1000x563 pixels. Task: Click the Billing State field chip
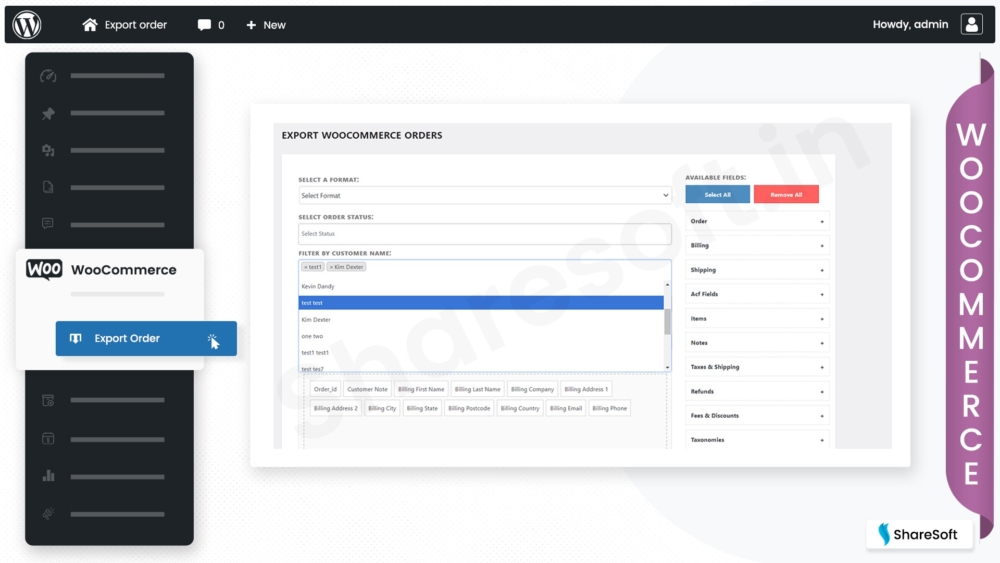422,408
